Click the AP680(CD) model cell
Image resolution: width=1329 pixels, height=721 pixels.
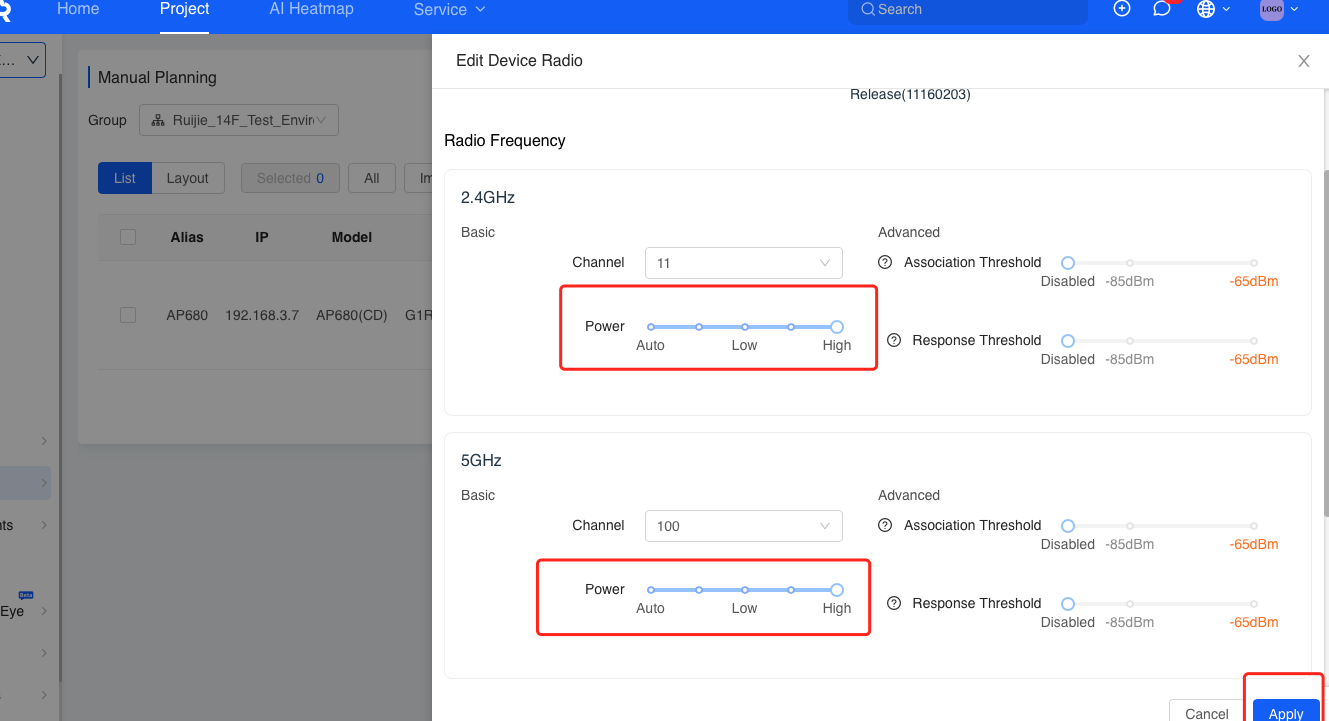coord(352,315)
